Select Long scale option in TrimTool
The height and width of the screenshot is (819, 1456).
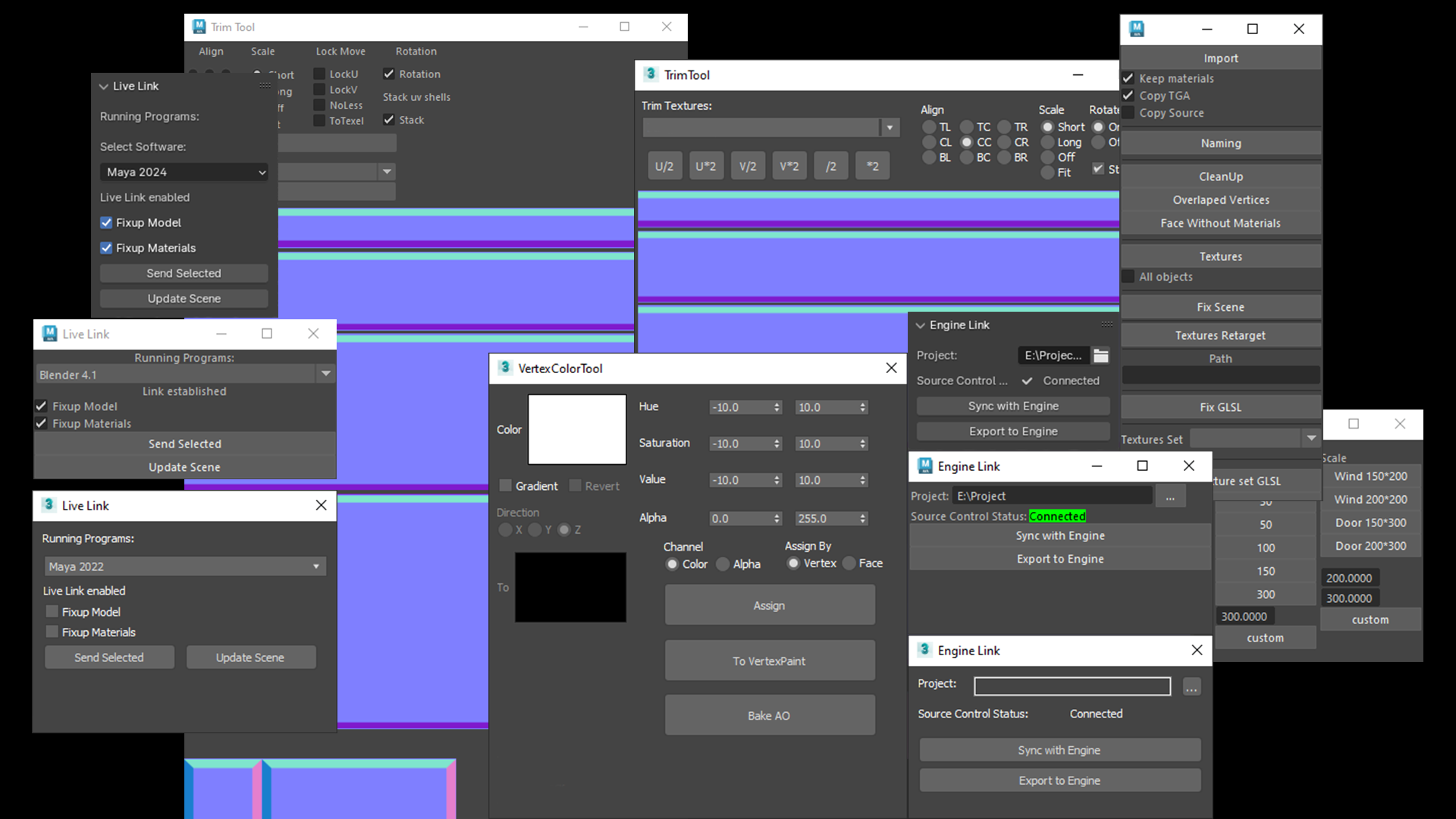point(1047,142)
